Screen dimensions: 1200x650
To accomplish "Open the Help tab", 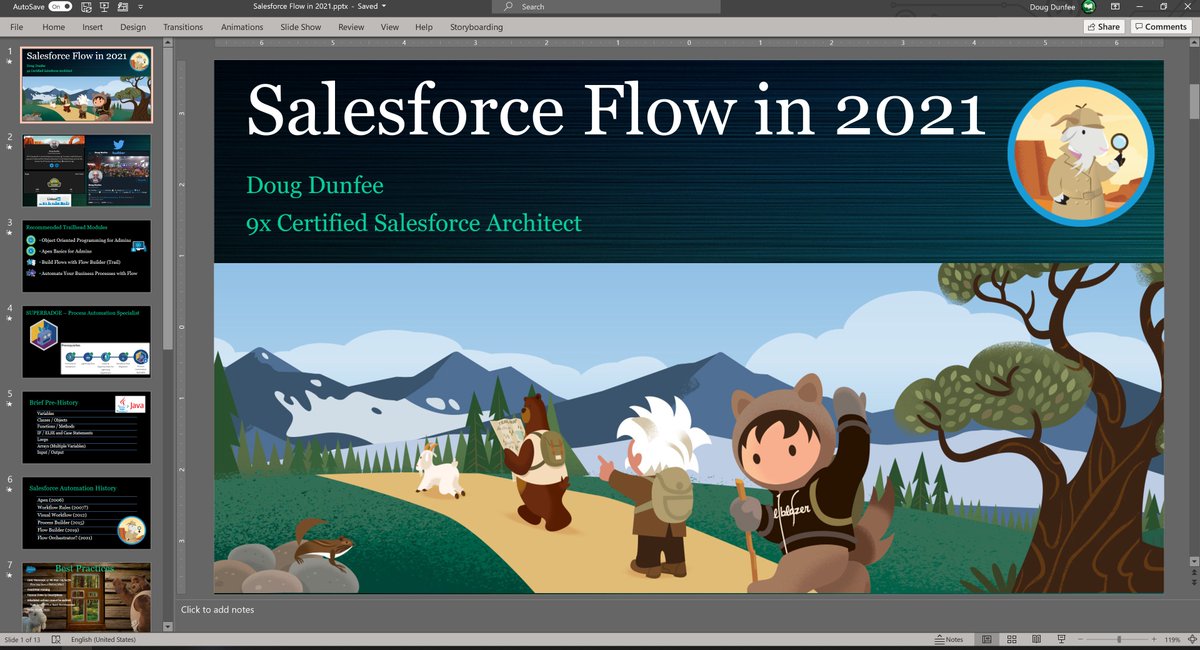I will click(424, 27).
